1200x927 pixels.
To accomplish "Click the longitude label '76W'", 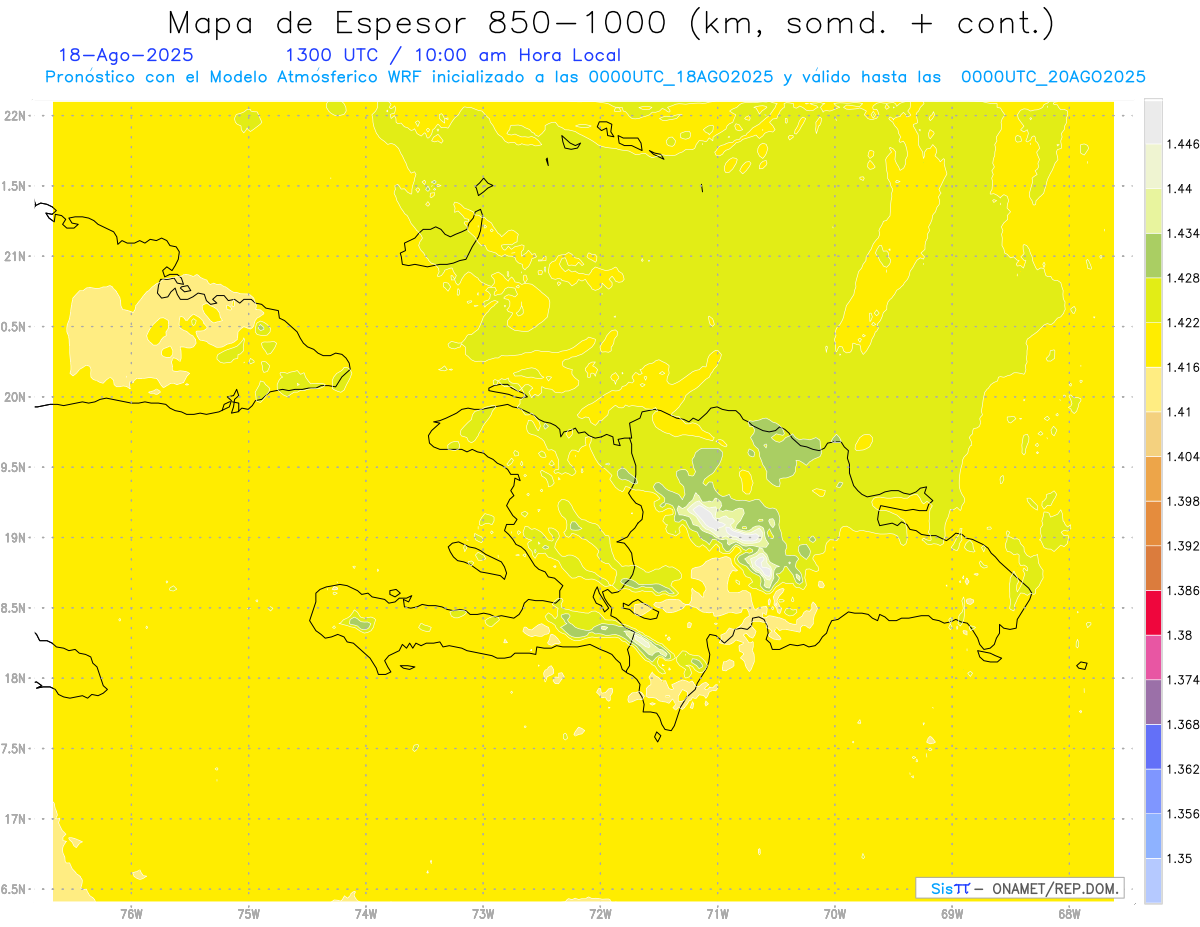I will [131, 913].
